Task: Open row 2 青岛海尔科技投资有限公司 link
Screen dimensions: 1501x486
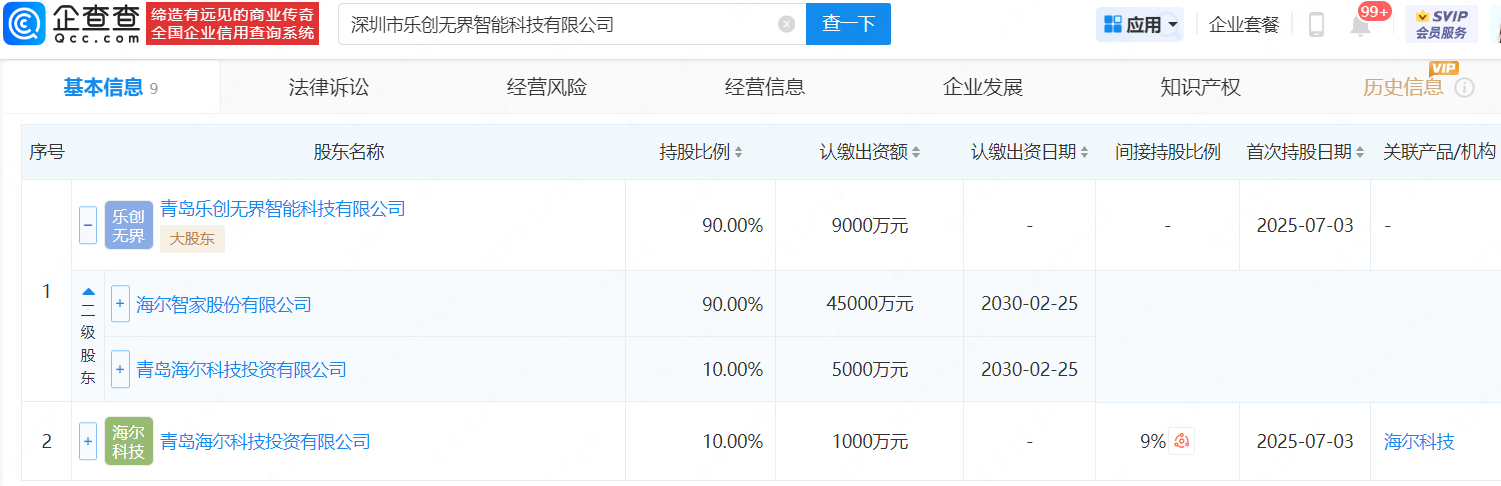Action: [x=265, y=441]
